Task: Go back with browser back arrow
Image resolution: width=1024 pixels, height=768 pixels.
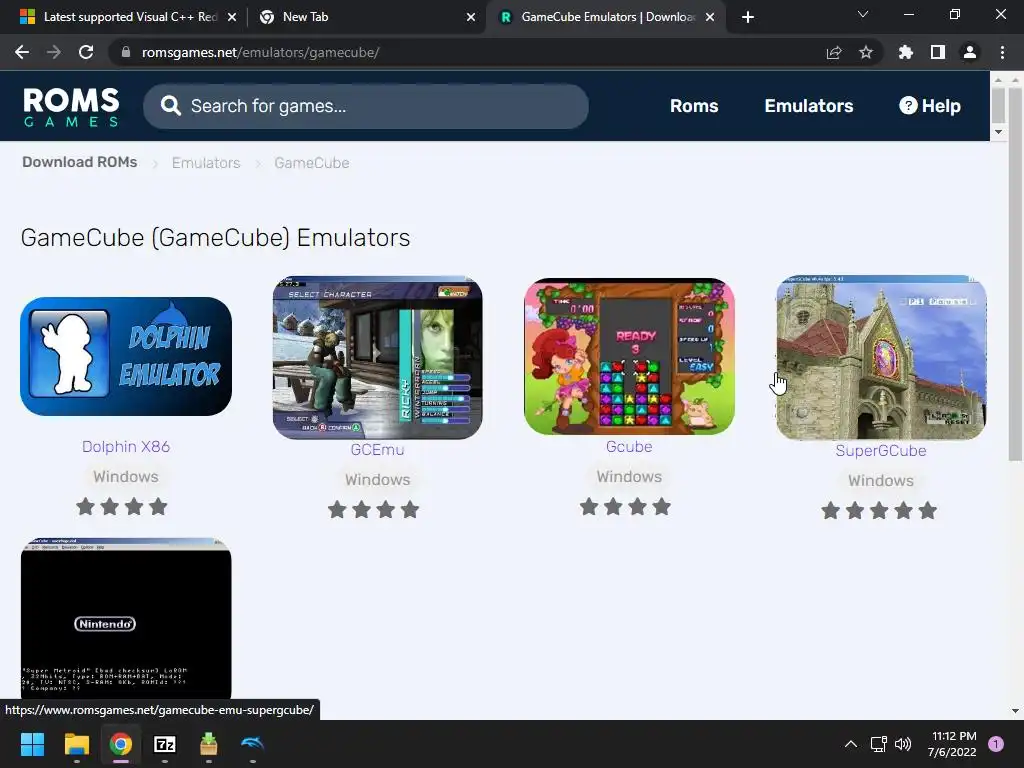Action: [22, 52]
